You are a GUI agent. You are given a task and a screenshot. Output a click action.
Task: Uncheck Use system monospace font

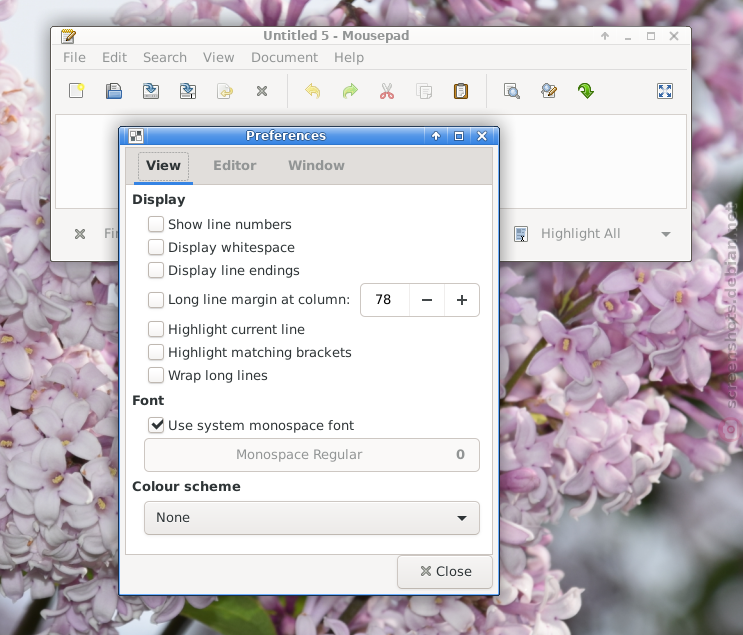155,425
